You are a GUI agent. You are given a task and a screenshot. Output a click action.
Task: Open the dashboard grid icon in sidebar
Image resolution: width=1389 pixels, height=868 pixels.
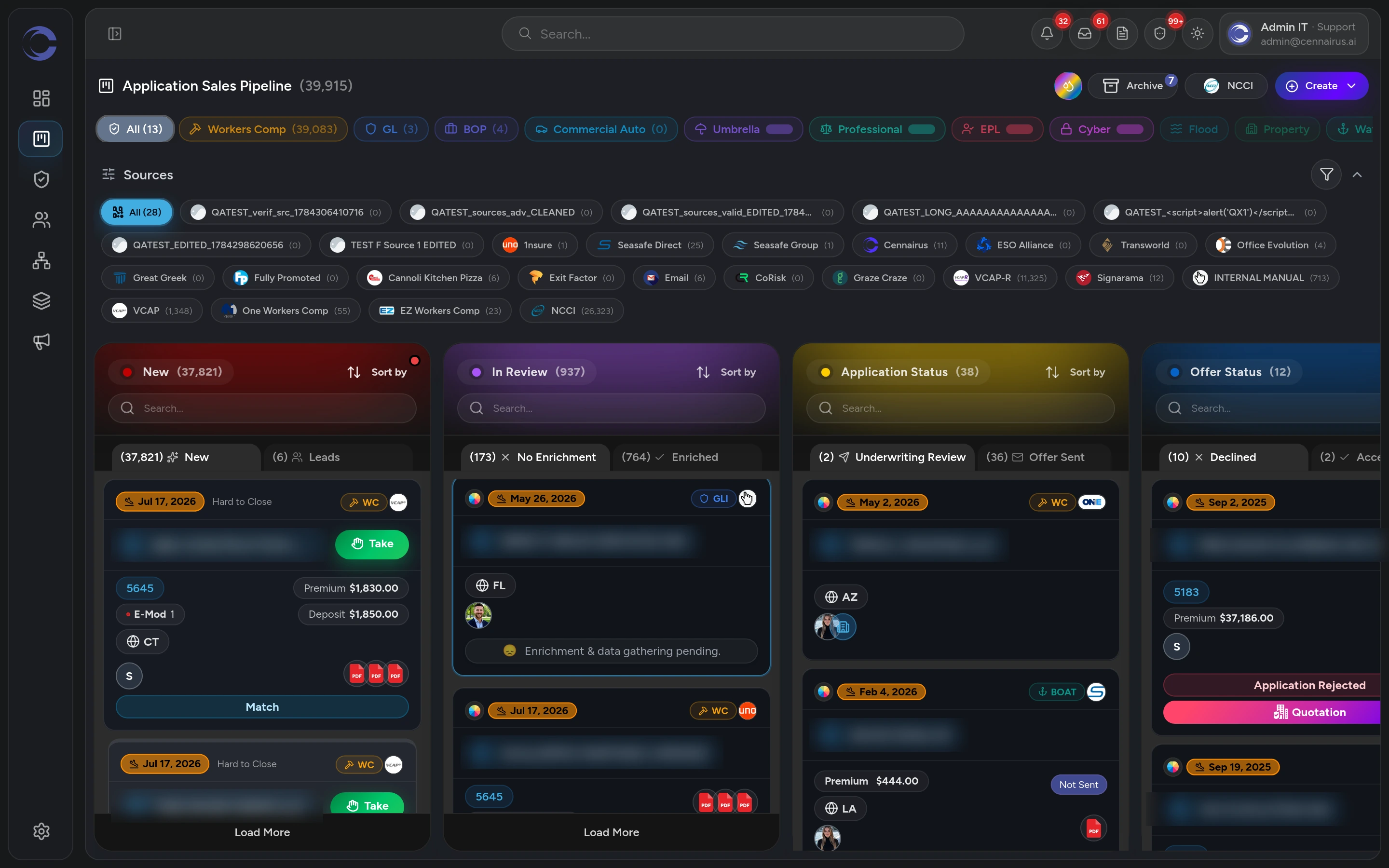[41, 98]
